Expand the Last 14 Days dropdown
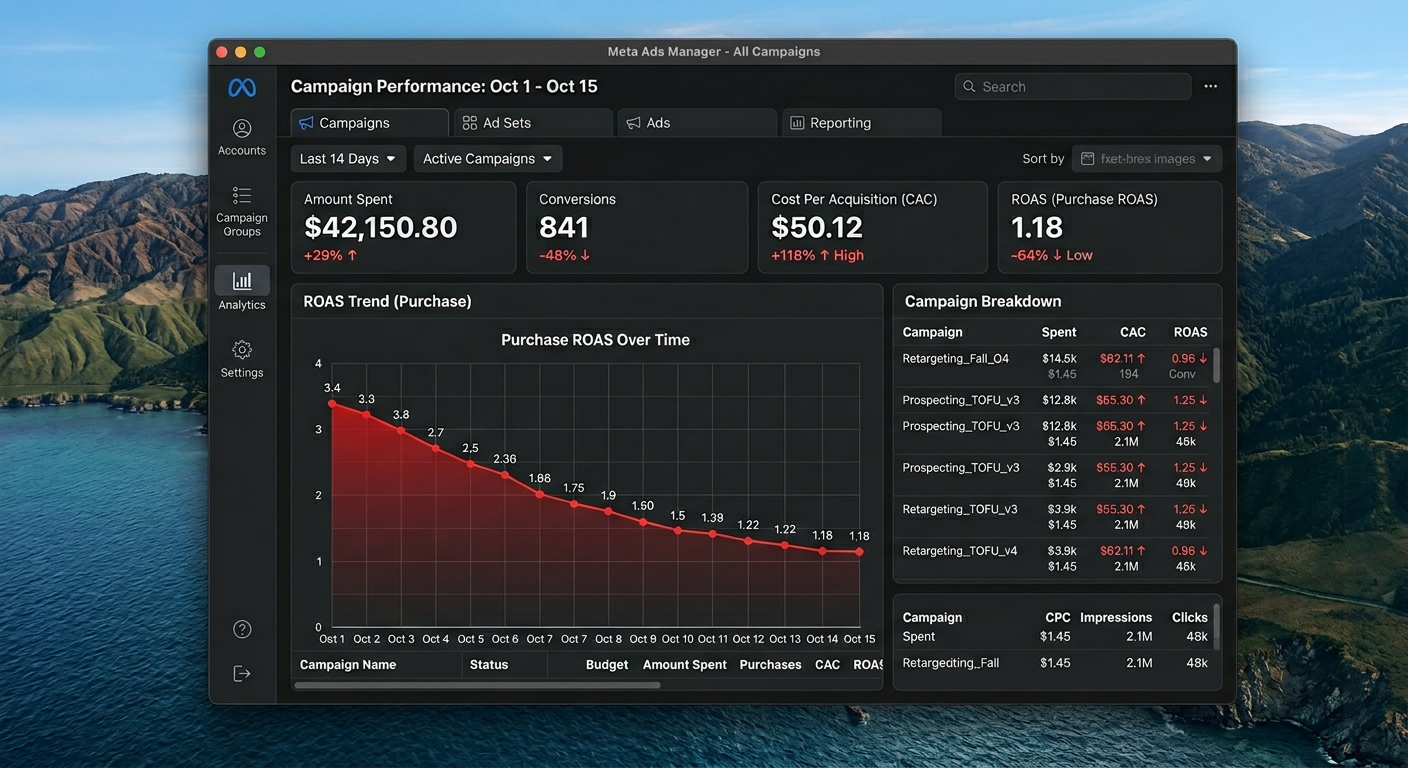 tap(348, 159)
